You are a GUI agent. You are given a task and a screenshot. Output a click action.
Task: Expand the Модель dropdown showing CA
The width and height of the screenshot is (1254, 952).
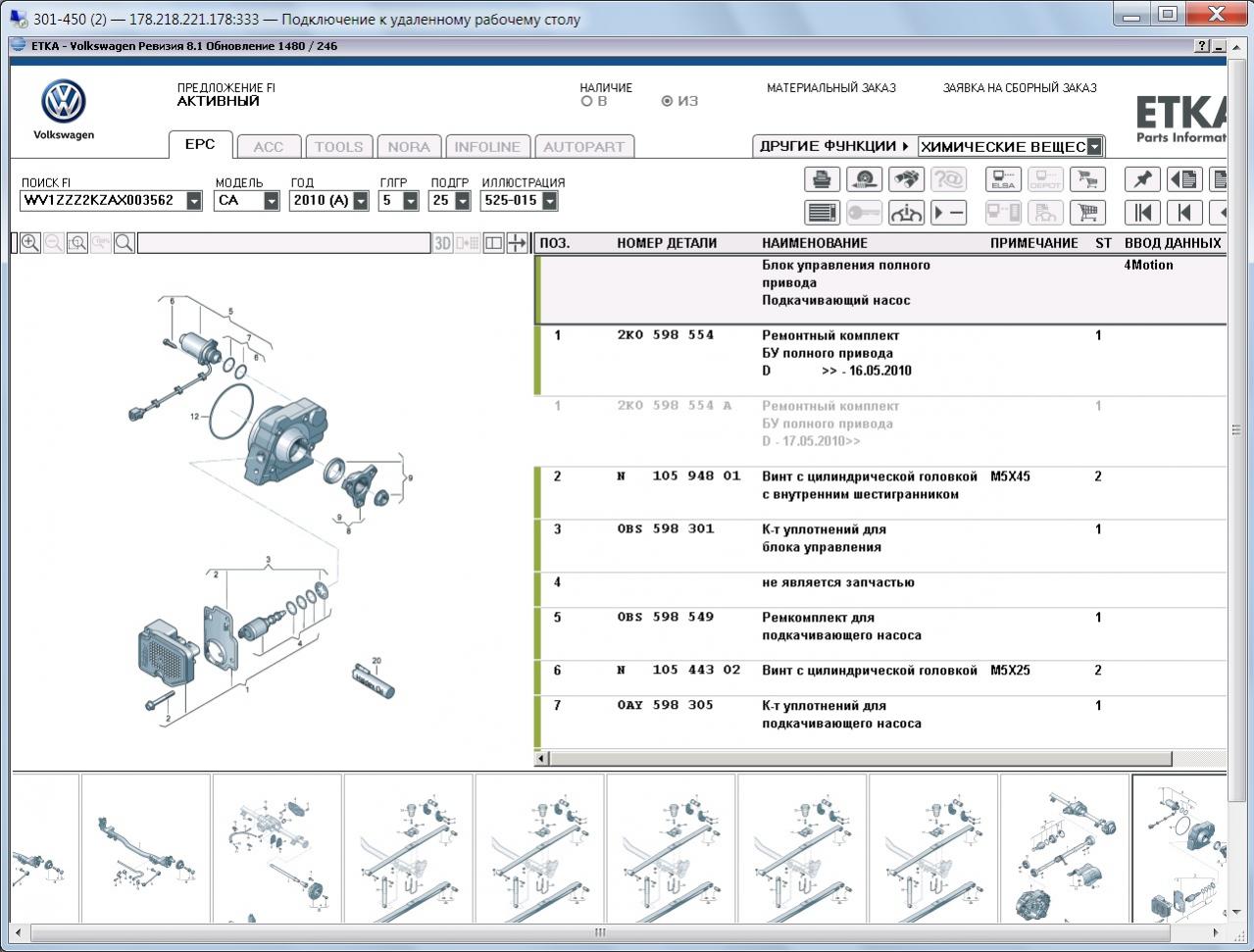(272, 201)
